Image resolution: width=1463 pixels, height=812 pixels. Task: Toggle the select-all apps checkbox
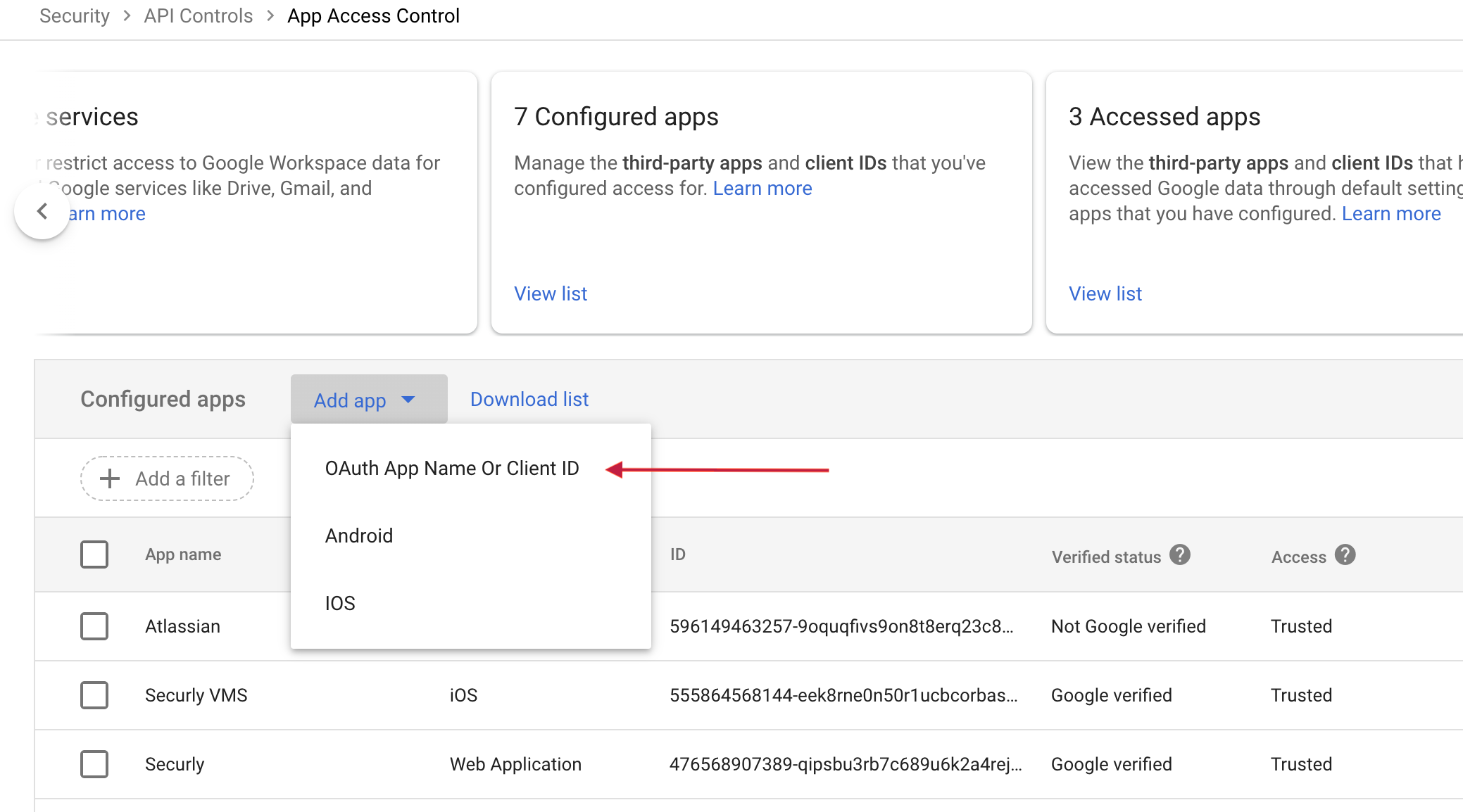(x=94, y=554)
